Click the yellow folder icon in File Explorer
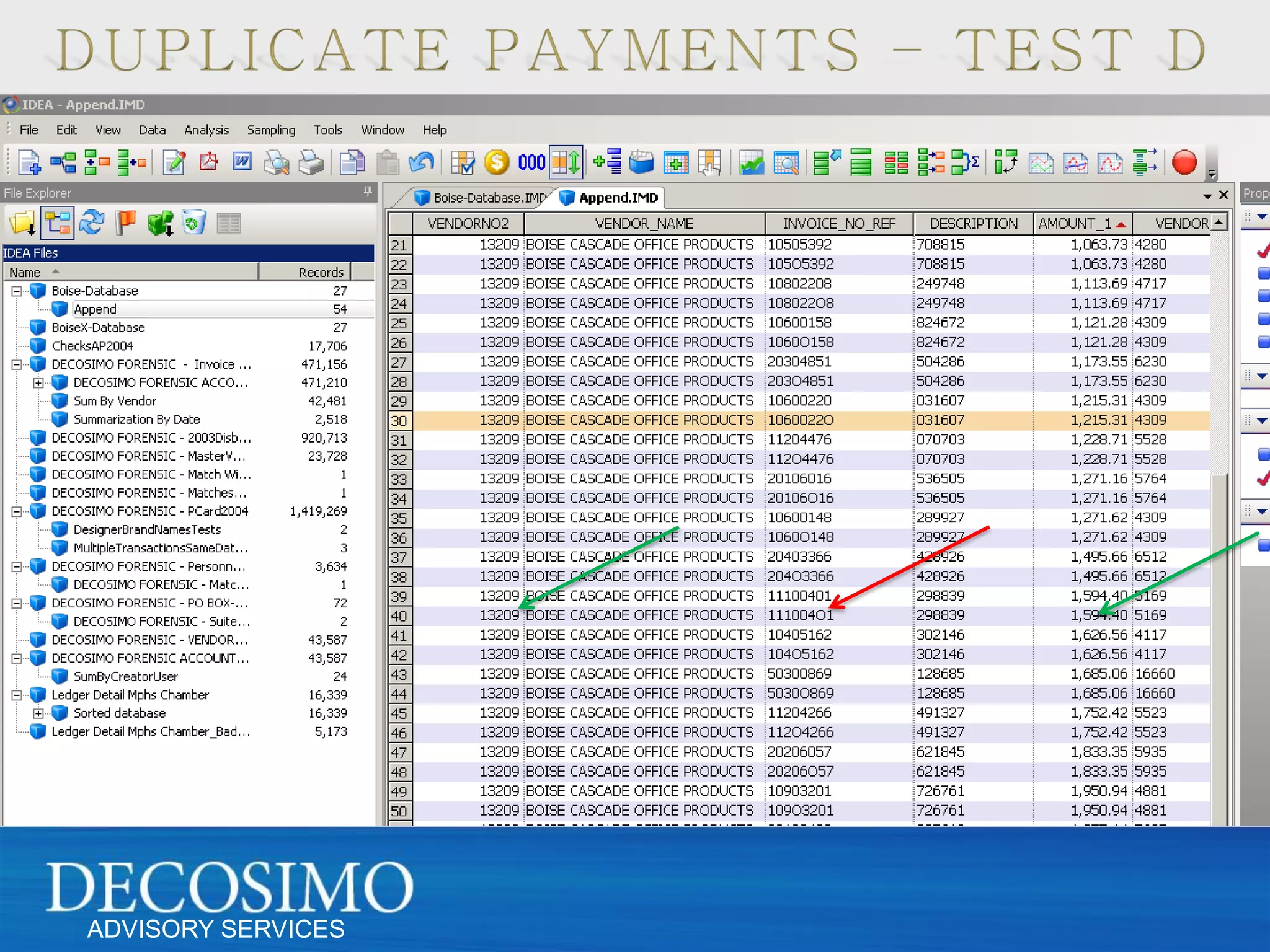This screenshot has height=952, width=1270. point(23,223)
